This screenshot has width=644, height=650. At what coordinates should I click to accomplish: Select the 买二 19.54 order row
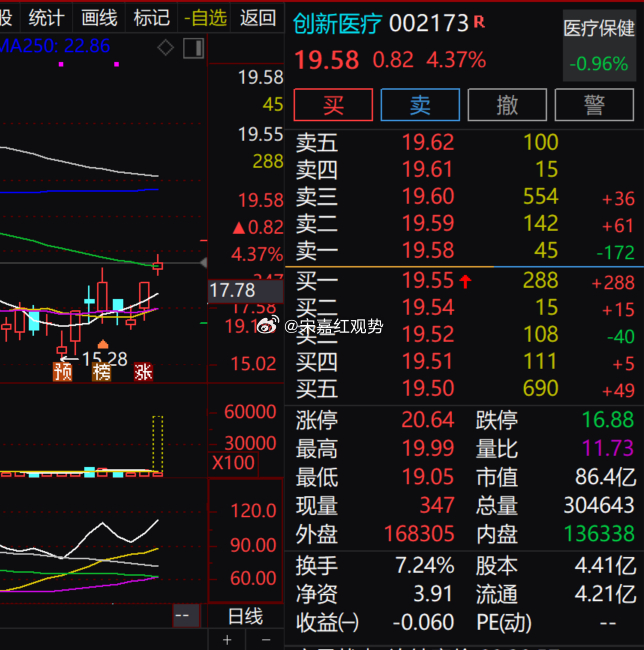[464, 308]
